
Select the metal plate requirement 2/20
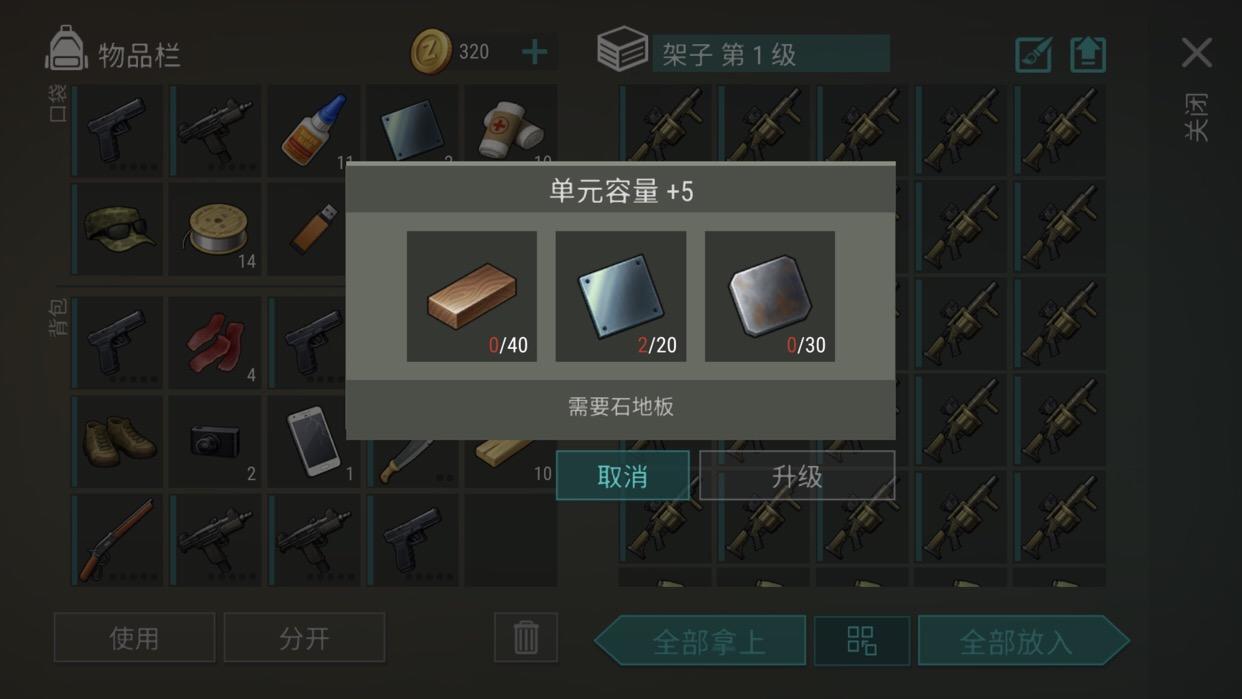tap(621, 297)
